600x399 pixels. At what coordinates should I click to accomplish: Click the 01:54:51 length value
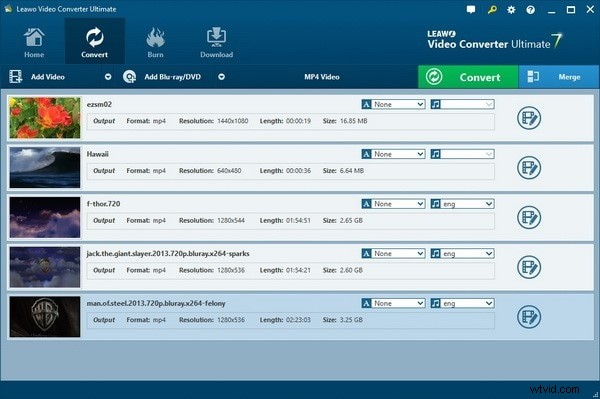click(x=298, y=220)
